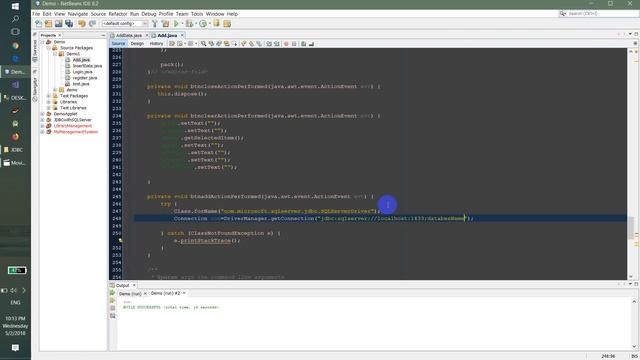Close the Projects panel tab
This screenshot has width=640, height=360.
coord(59,36)
